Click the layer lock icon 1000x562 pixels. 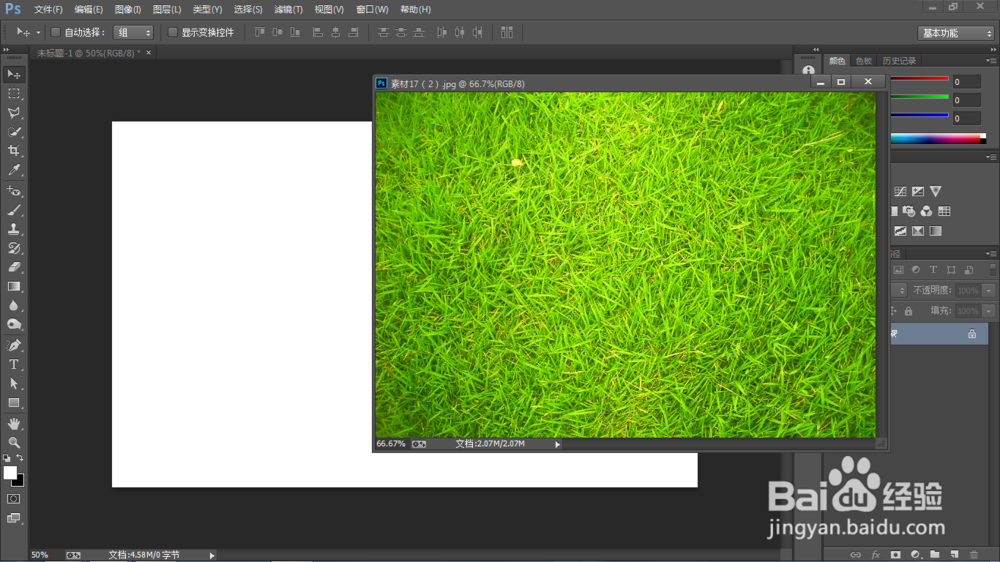point(972,334)
